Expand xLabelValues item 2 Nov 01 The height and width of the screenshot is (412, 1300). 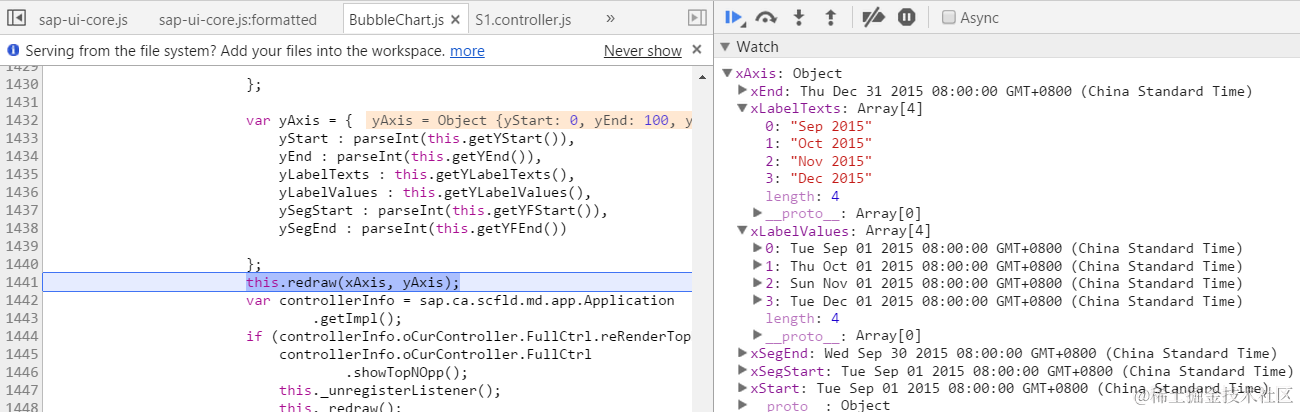click(757, 283)
